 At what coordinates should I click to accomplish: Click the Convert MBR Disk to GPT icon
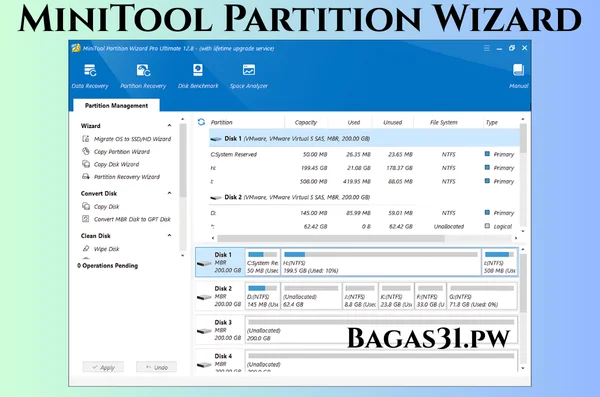click(x=86, y=219)
